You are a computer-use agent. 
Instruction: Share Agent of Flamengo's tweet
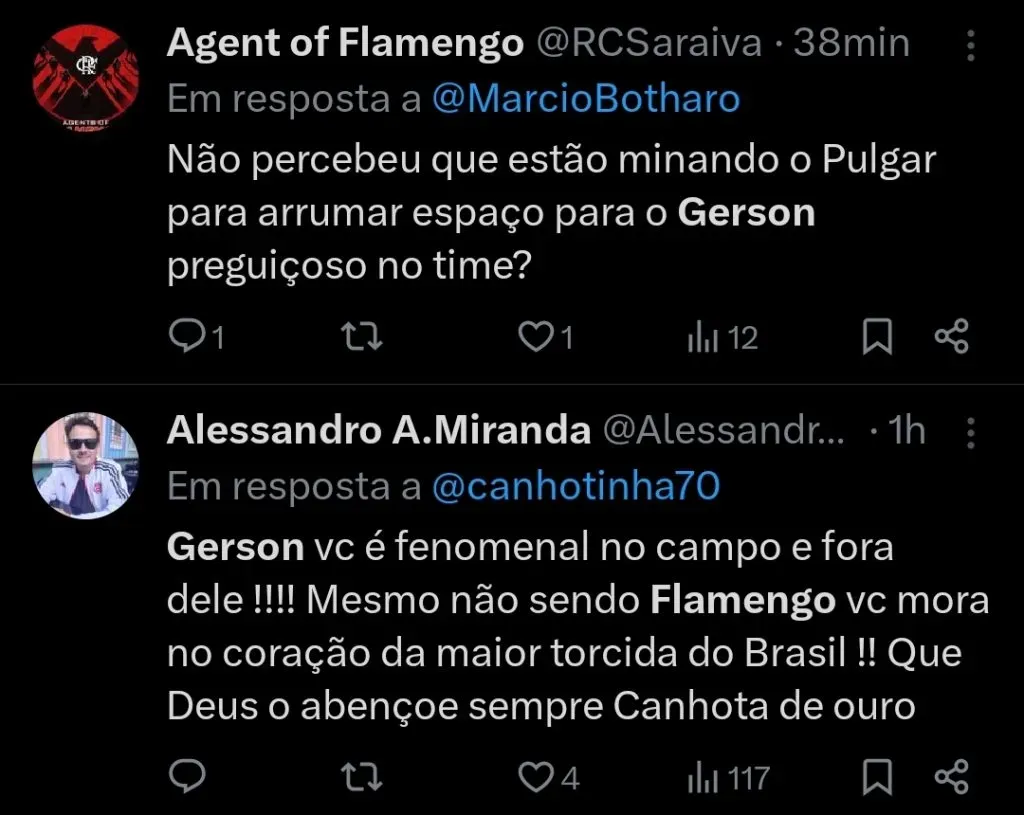pos(950,336)
